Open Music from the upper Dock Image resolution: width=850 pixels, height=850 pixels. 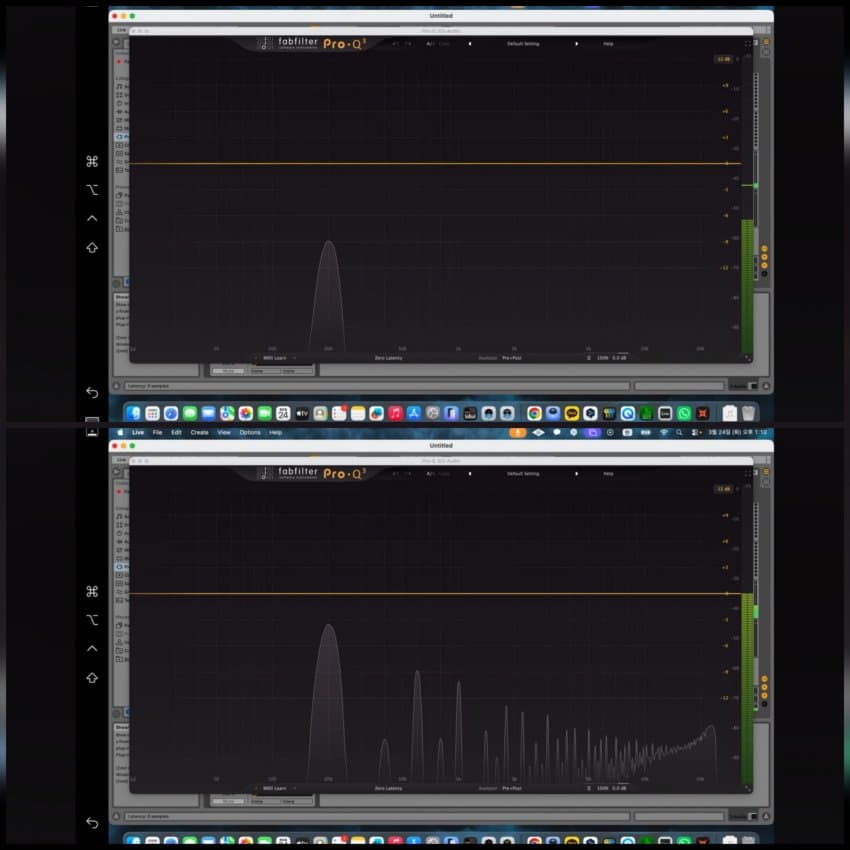[x=395, y=414]
